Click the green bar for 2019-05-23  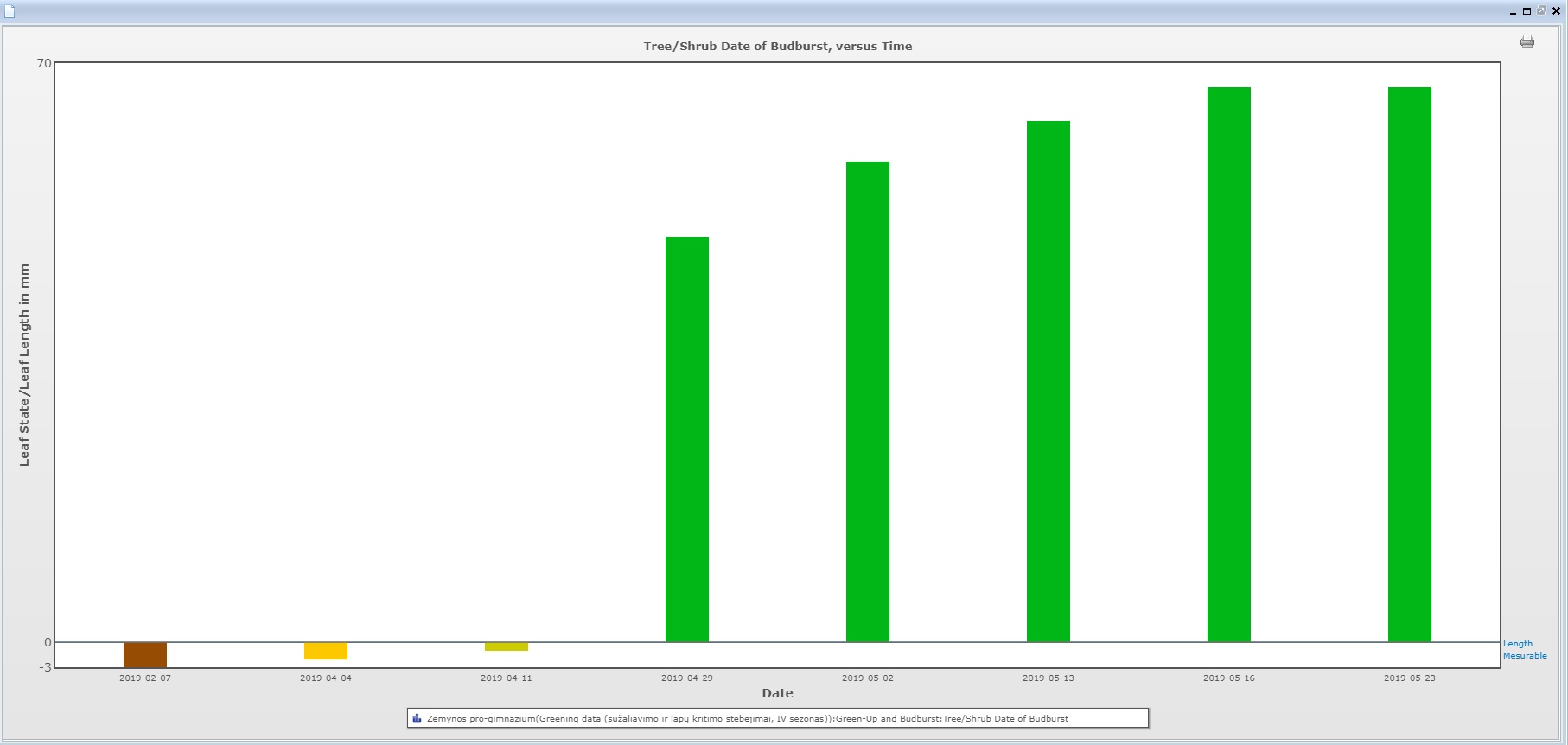(1410, 364)
